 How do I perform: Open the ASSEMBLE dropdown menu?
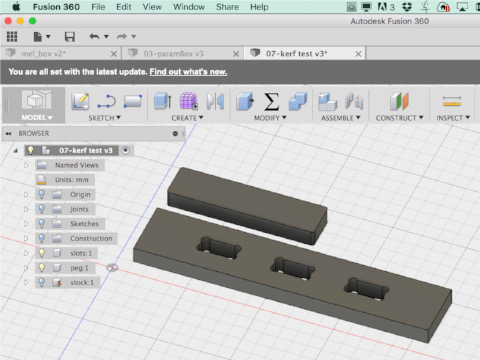[341, 118]
